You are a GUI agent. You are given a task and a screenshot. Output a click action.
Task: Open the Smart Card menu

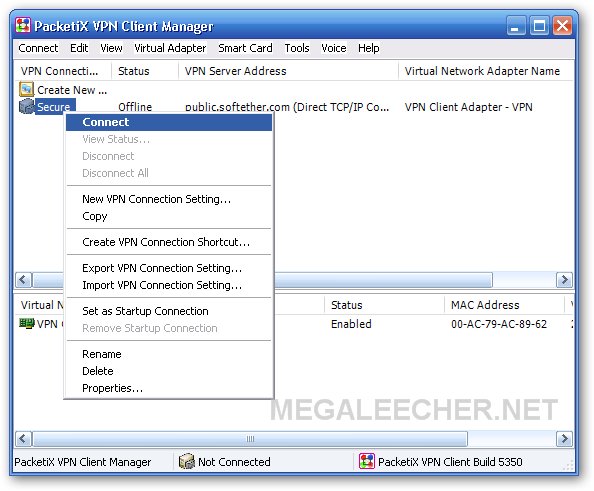point(245,48)
